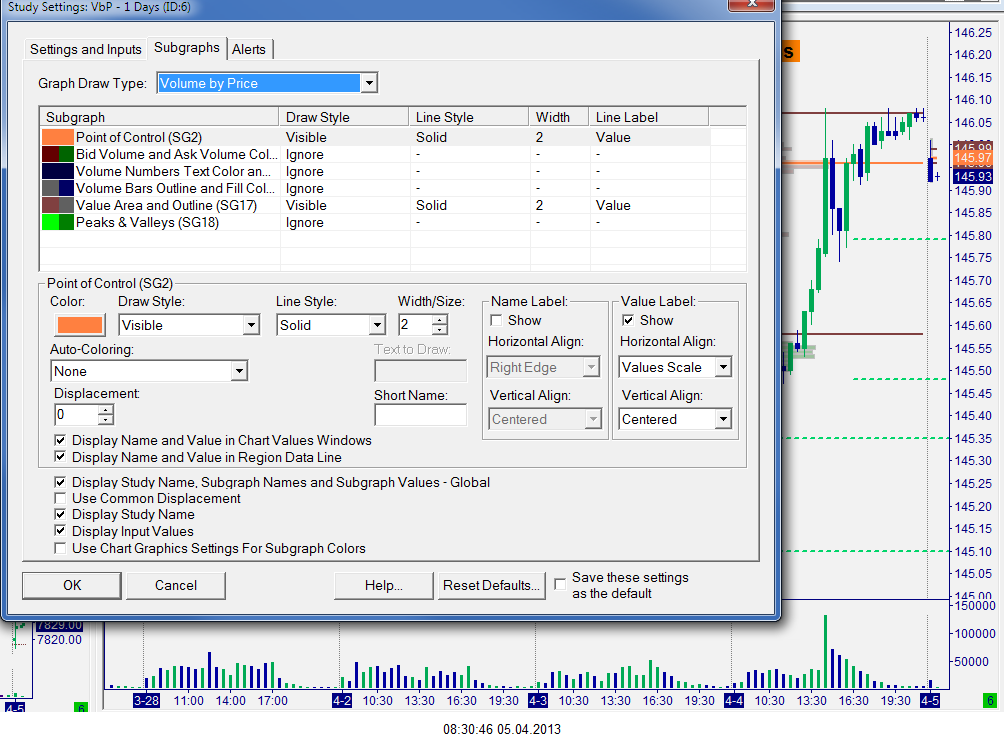
Task: Click Reset Defaults button
Action: click(x=492, y=585)
